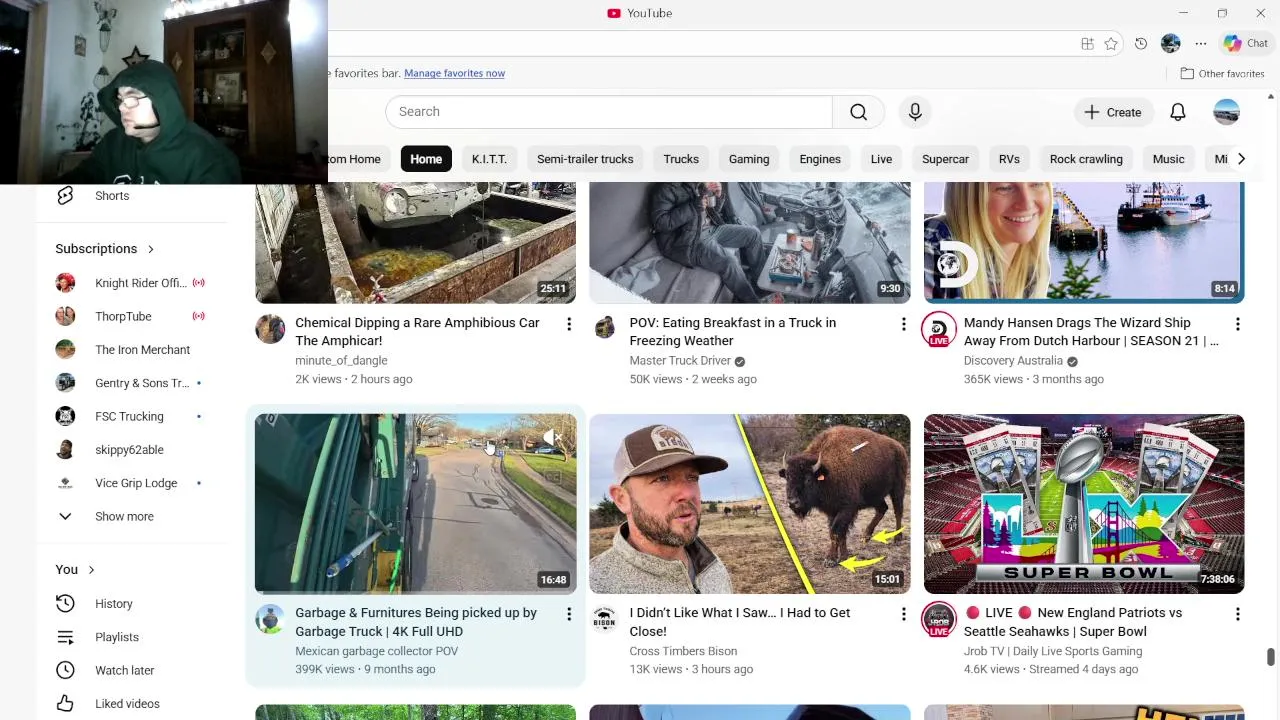1280x720 pixels.
Task: Select the Music chip
Action: (1168, 159)
